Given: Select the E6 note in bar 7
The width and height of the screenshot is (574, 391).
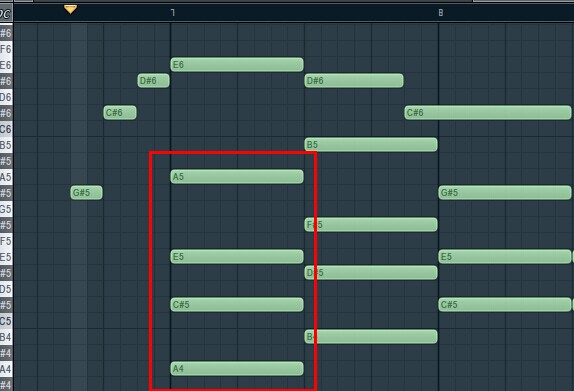Looking at the screenshot, I should click(237, 64).
